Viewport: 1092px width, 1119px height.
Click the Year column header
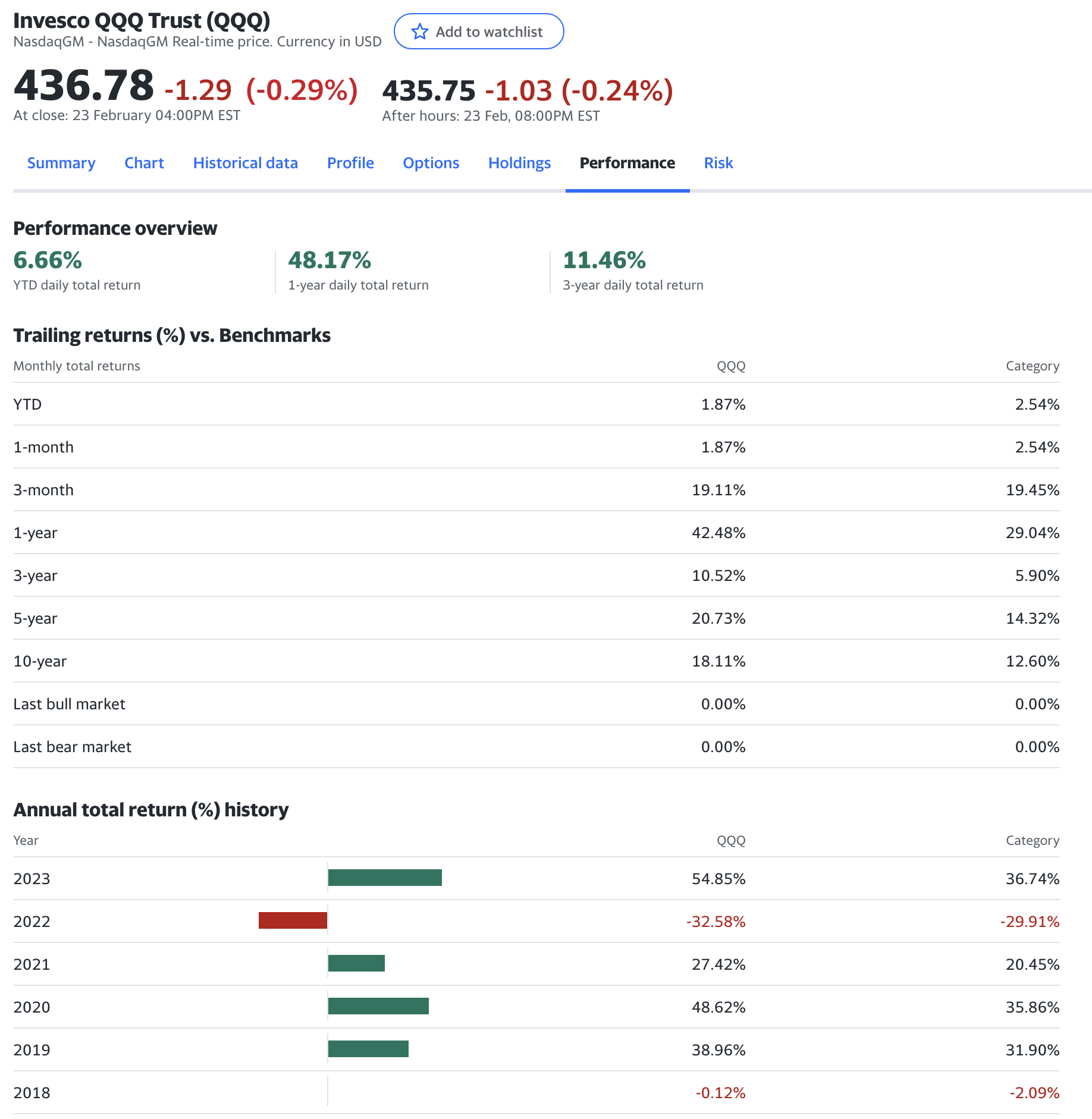coord(26,840)
